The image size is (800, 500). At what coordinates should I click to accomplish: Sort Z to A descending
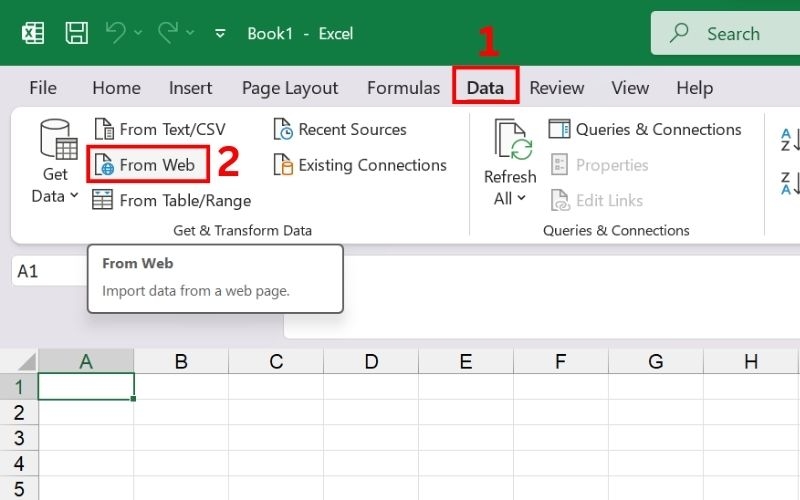(x=790, y=184)
